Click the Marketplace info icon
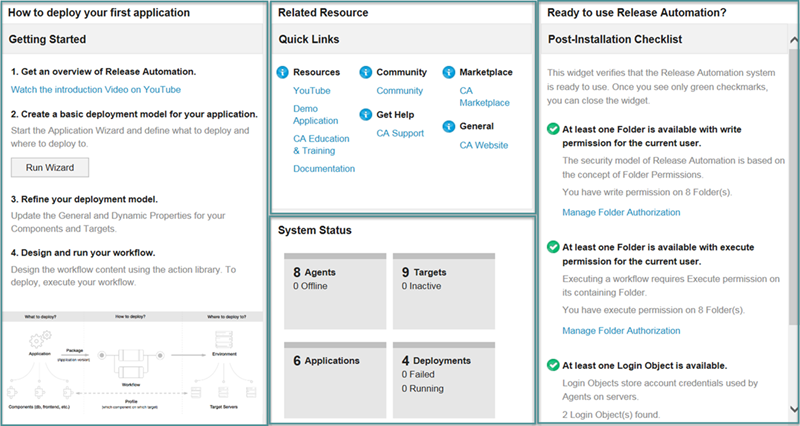This screenshot has height=426, width=800. (x=448, y=73)
